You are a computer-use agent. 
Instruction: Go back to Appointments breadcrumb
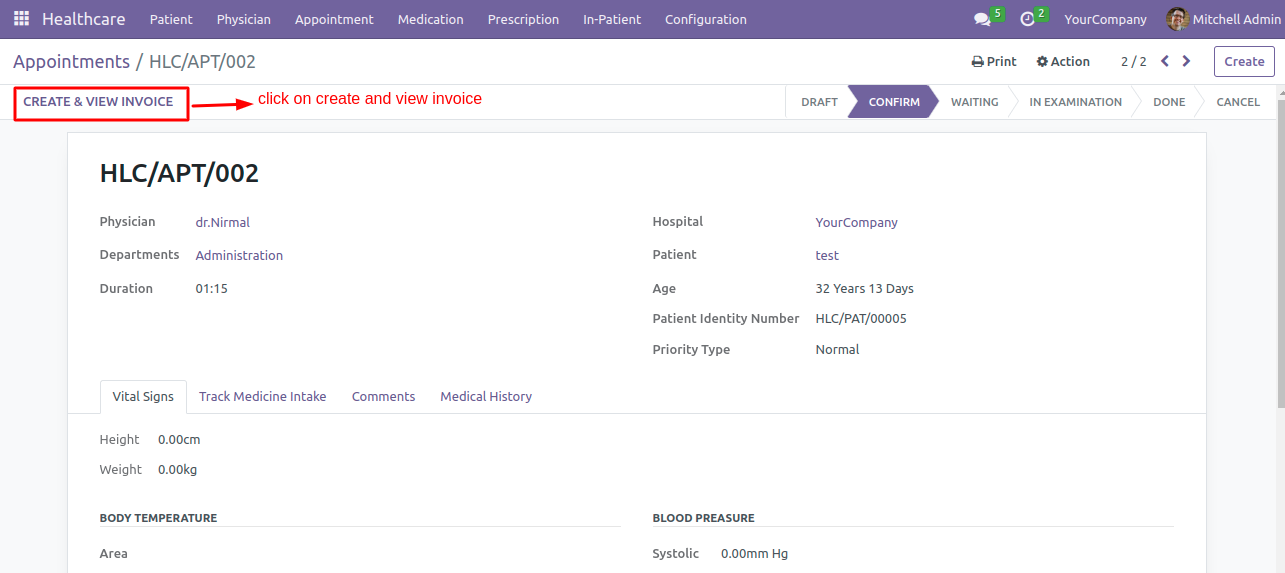click(71, 62)
